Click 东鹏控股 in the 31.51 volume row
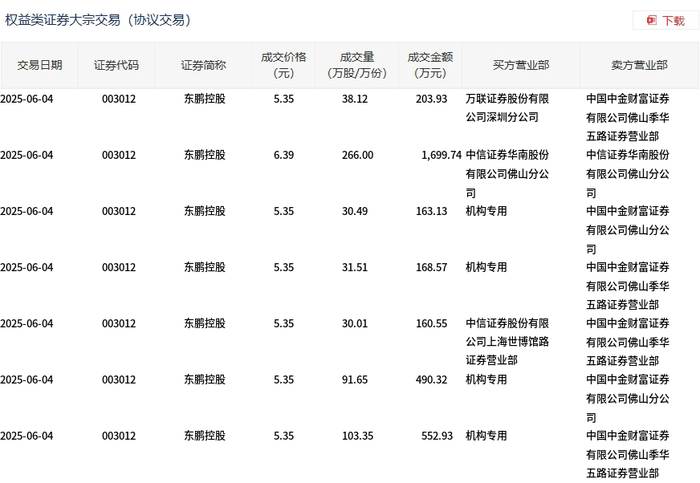The width and height of the screenshot is (700, 483). [204, 267]
